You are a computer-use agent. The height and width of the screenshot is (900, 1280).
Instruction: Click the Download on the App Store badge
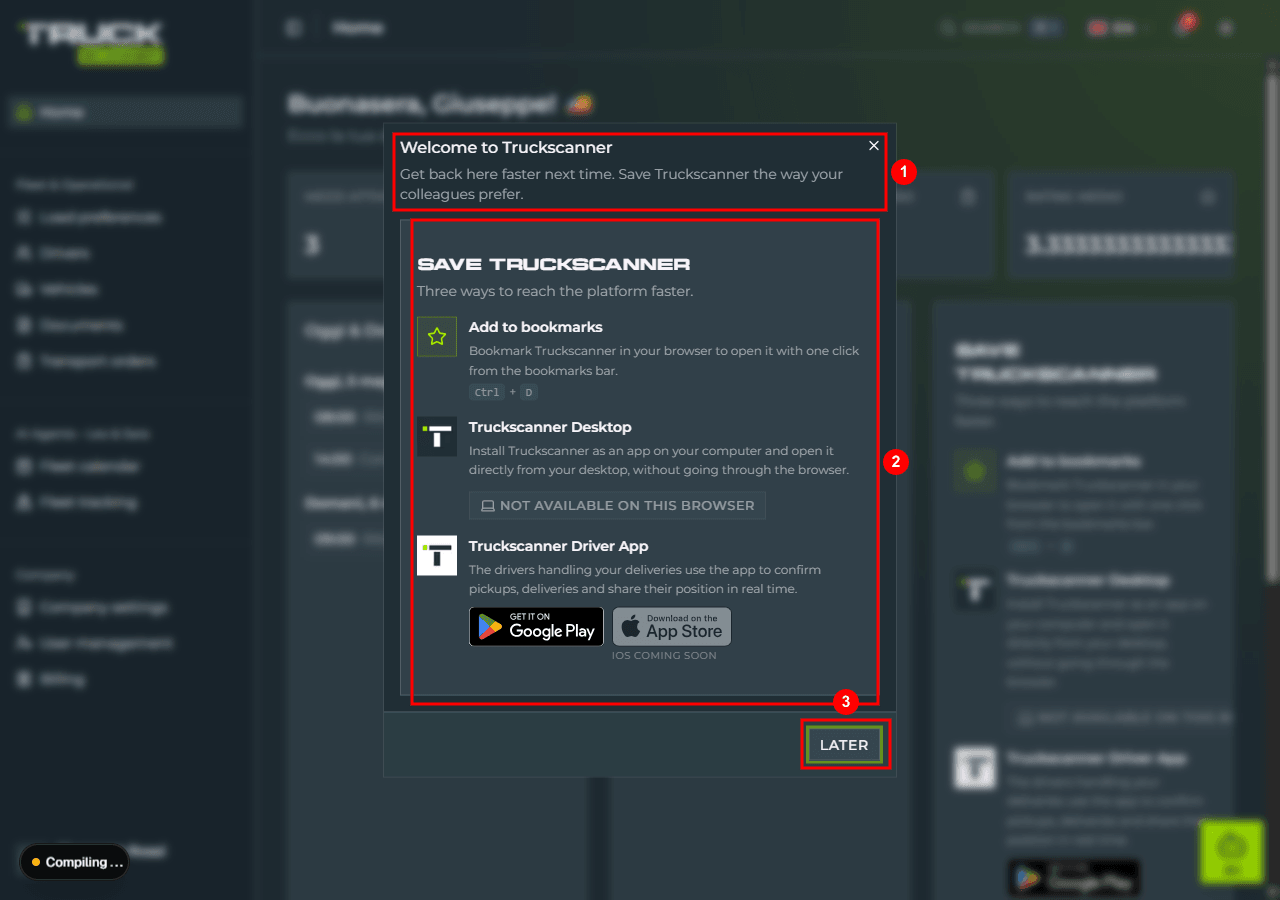point(672,627)
